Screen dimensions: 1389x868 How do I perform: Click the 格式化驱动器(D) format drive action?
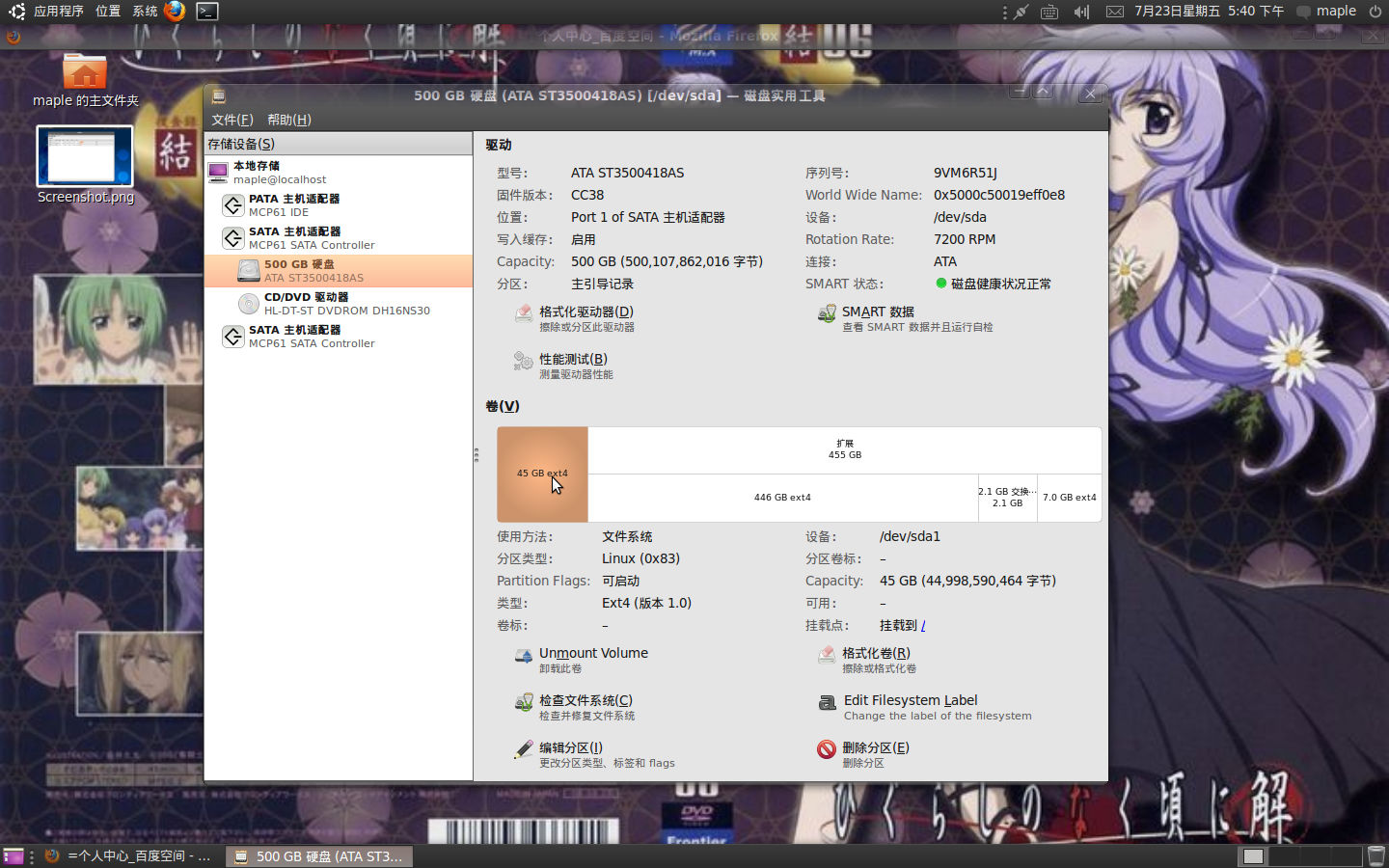[574, 318]
